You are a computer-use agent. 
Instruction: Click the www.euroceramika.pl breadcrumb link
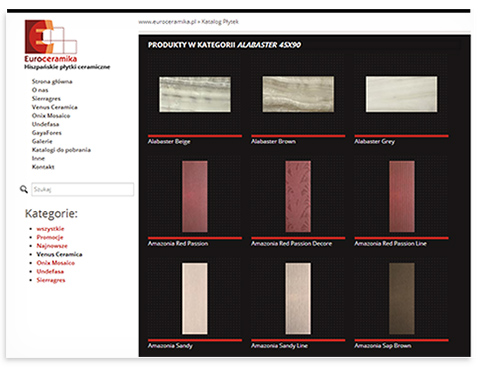point(167,22)
